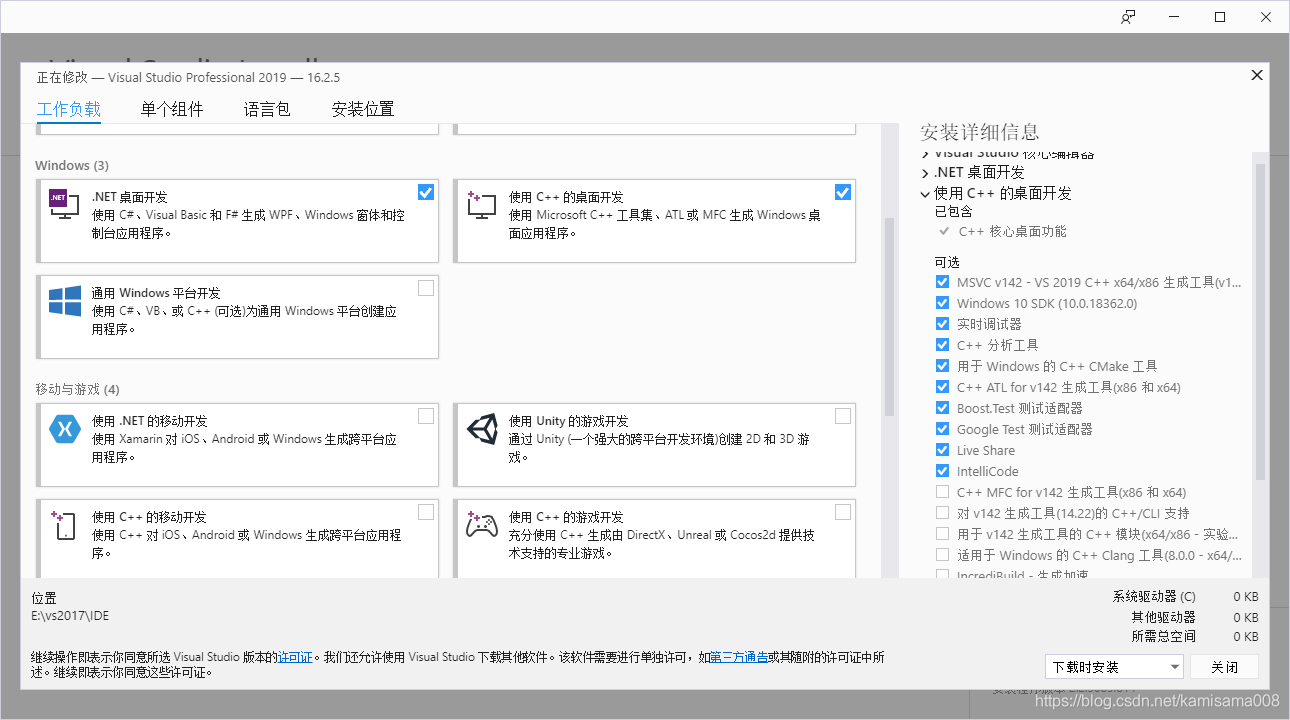Click the 使用 C++ 的桌面开发 tile icon
This screenshot has width=1290, height=720.
480,206
